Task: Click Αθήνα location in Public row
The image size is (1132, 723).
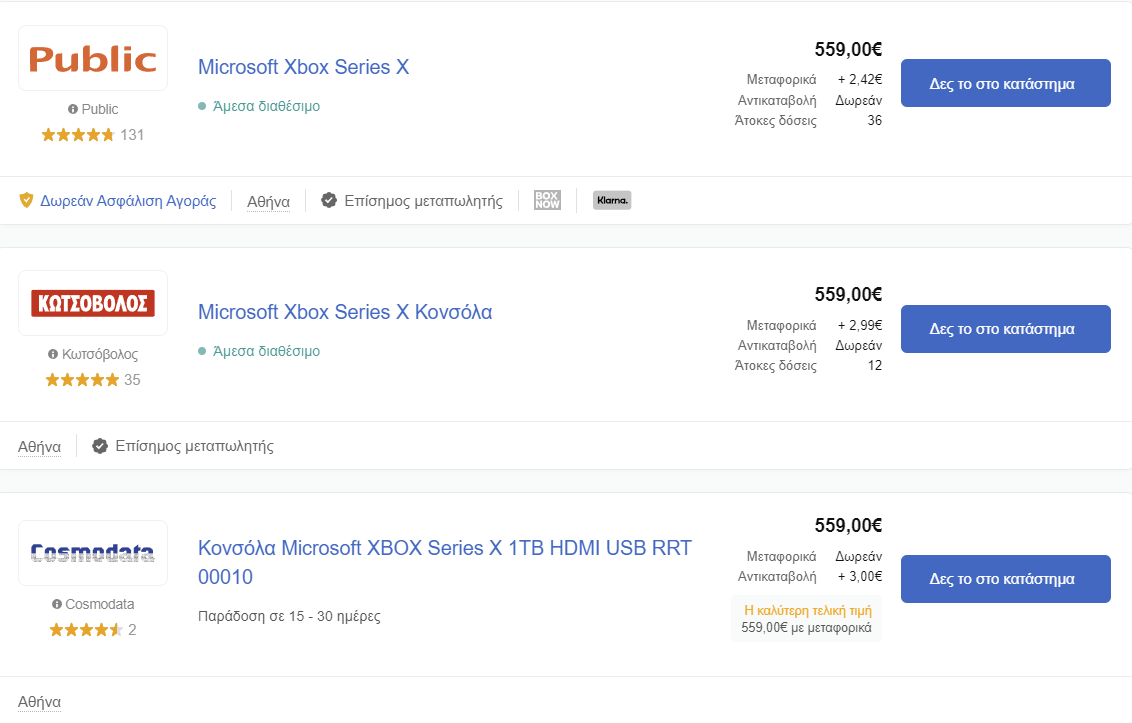Action: 269,202
